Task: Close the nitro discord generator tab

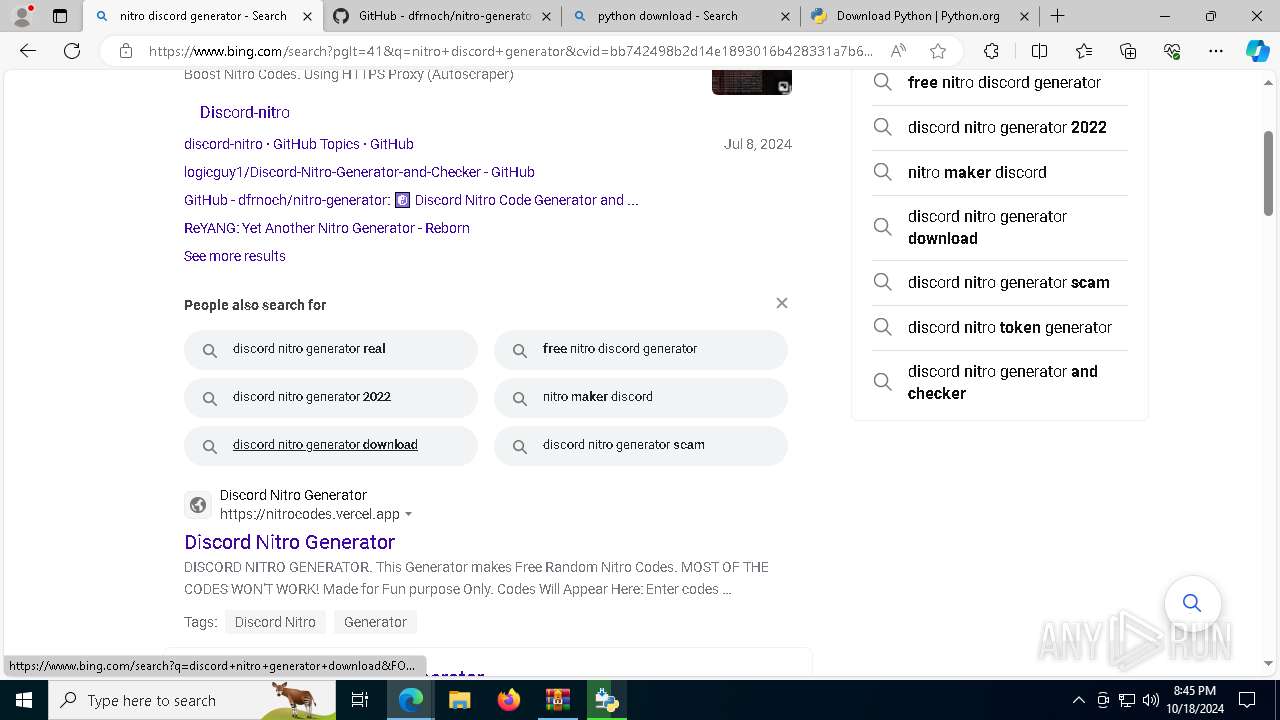Action: click(307, 16)
